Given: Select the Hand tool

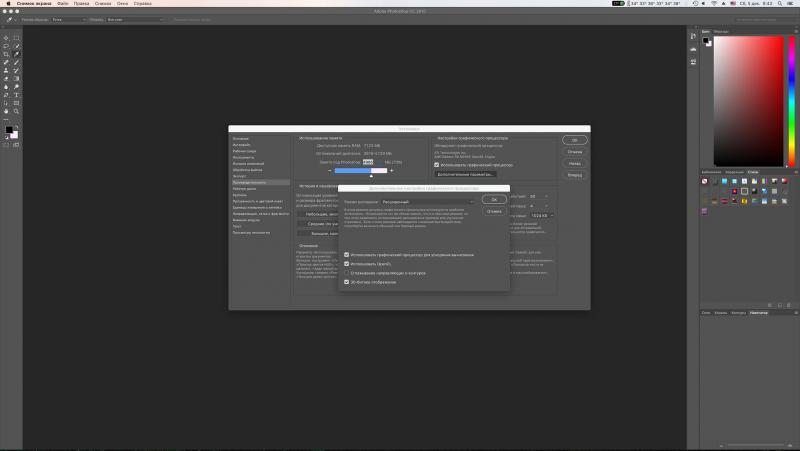Looking at the screenshot, I should [x=6, y=111].
